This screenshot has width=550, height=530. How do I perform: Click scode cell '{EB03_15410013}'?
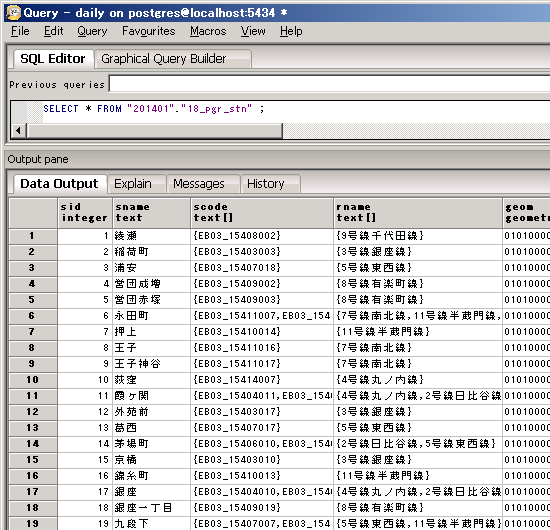click(x=262, y=476)
